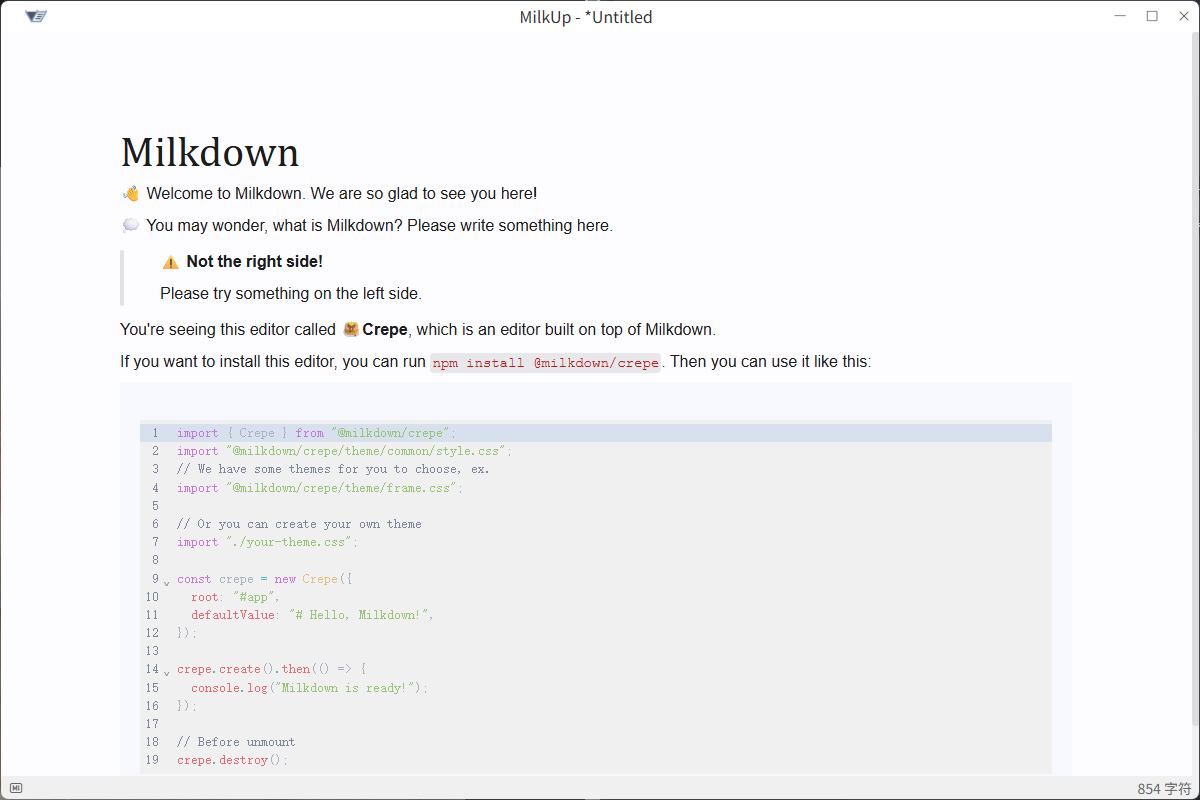This screenshot has height=800, width=1200.
Task: Collapse the fold arrow on code line 14
Action: pyautogui.click(x=166, y=672)
